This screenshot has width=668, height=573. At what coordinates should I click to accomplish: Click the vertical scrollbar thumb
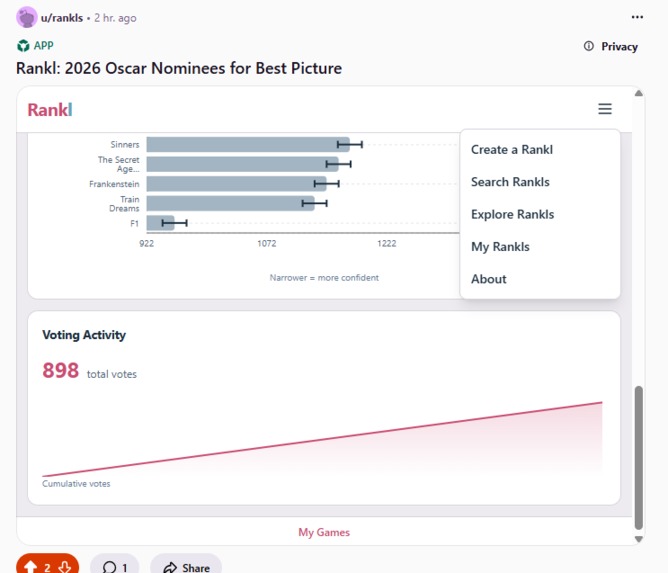[x=638, y=457]
